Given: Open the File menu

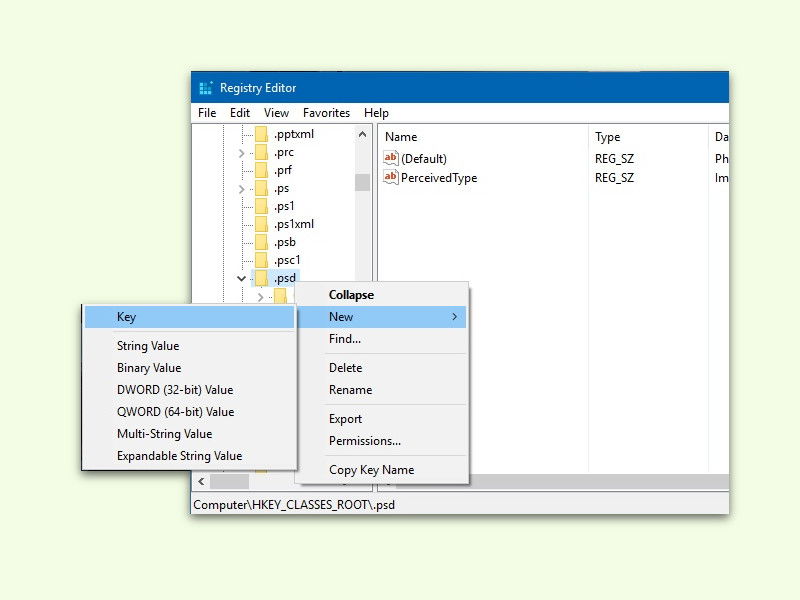Looking at the screenshot, I should click(207, 113).
